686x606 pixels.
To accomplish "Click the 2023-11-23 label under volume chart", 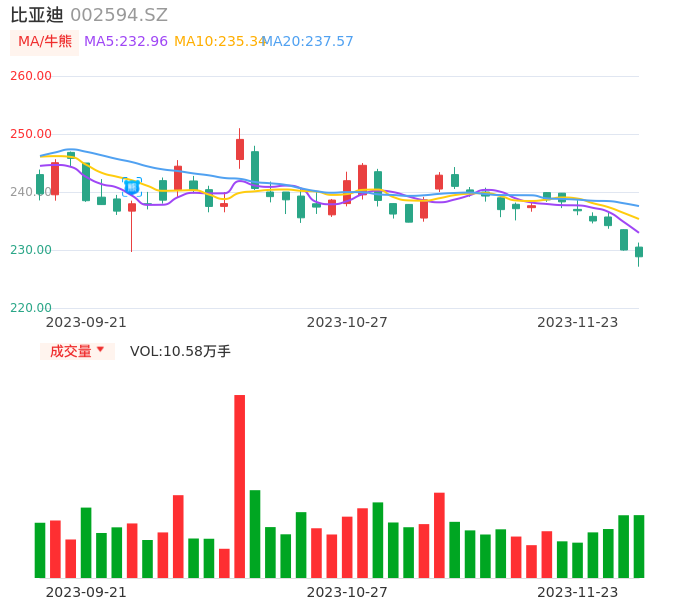I will click(577, 592).
